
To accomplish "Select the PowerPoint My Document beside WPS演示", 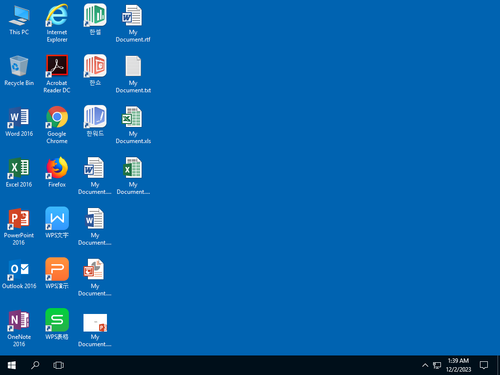I will coord(95,278).
